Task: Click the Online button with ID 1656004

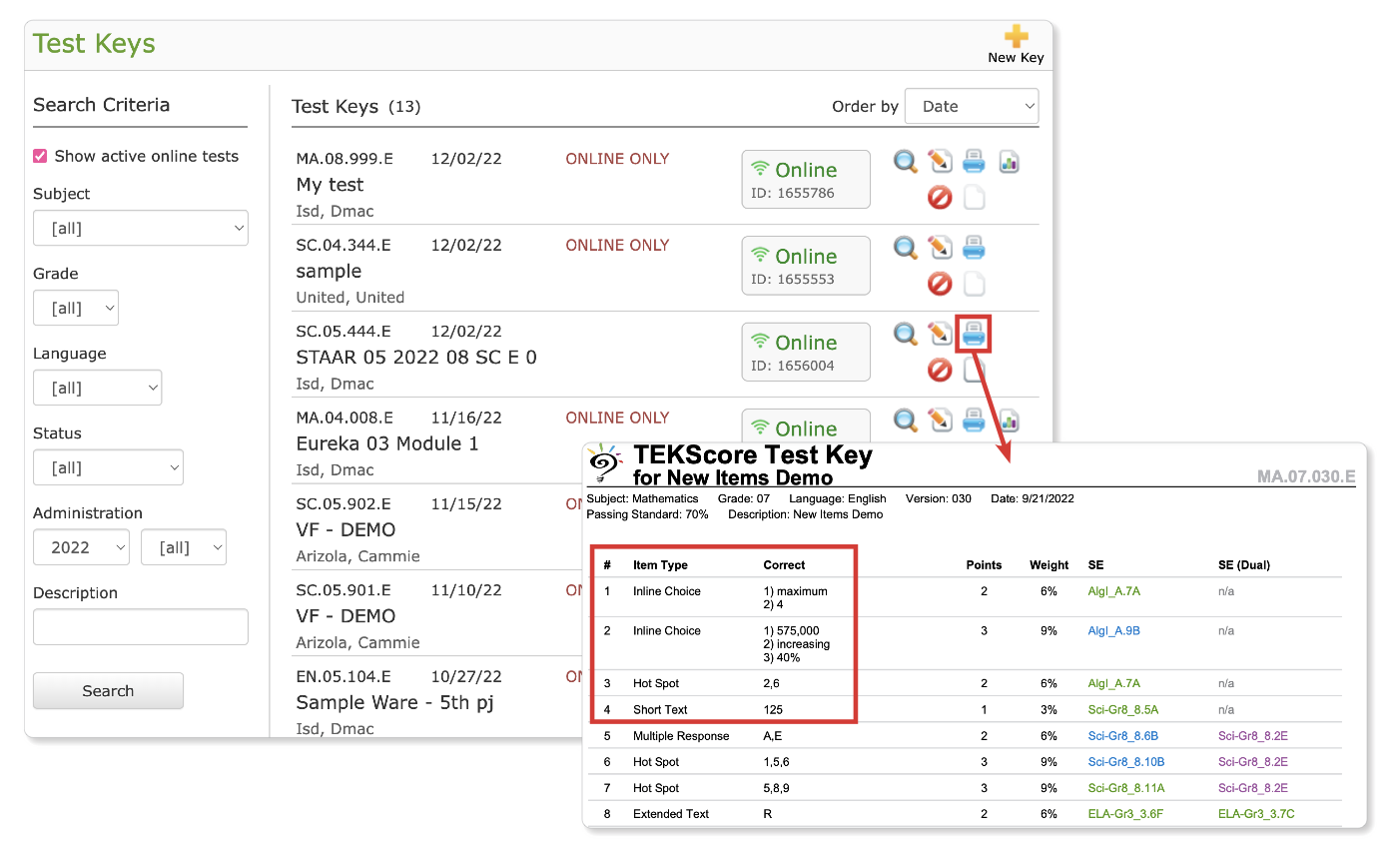Action: coord(806,352)
